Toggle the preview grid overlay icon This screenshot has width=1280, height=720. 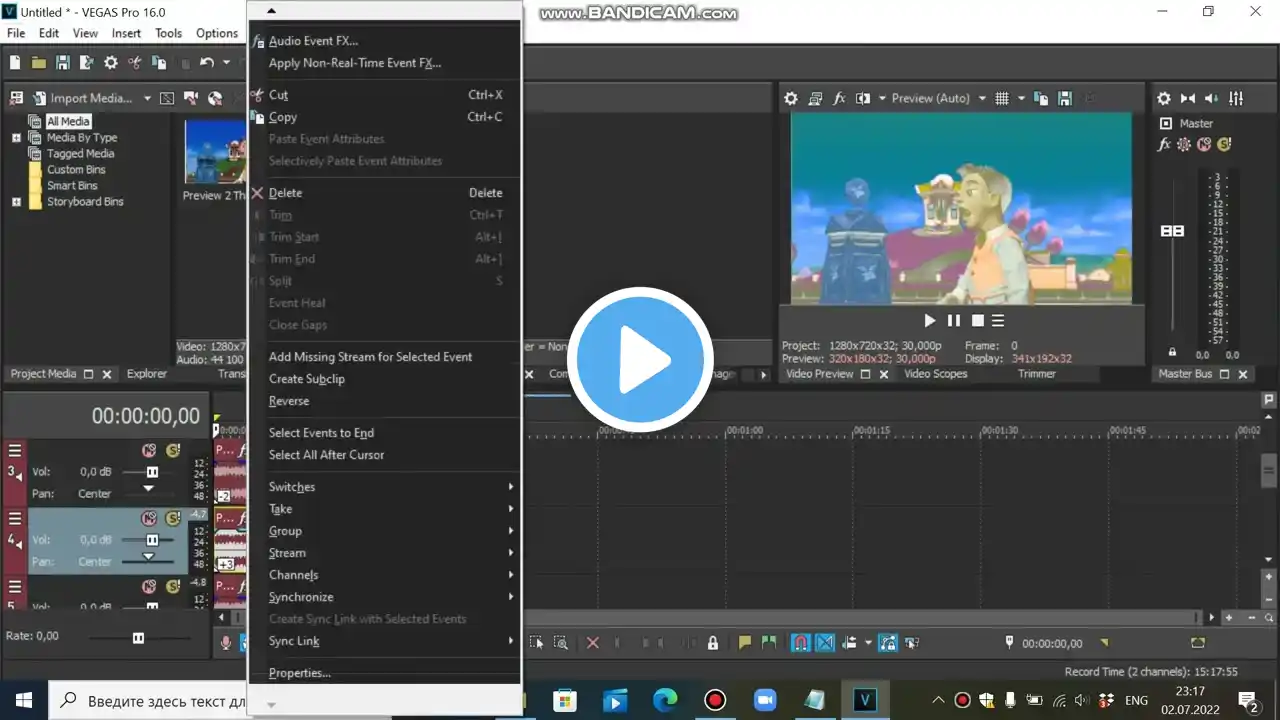1002,98
